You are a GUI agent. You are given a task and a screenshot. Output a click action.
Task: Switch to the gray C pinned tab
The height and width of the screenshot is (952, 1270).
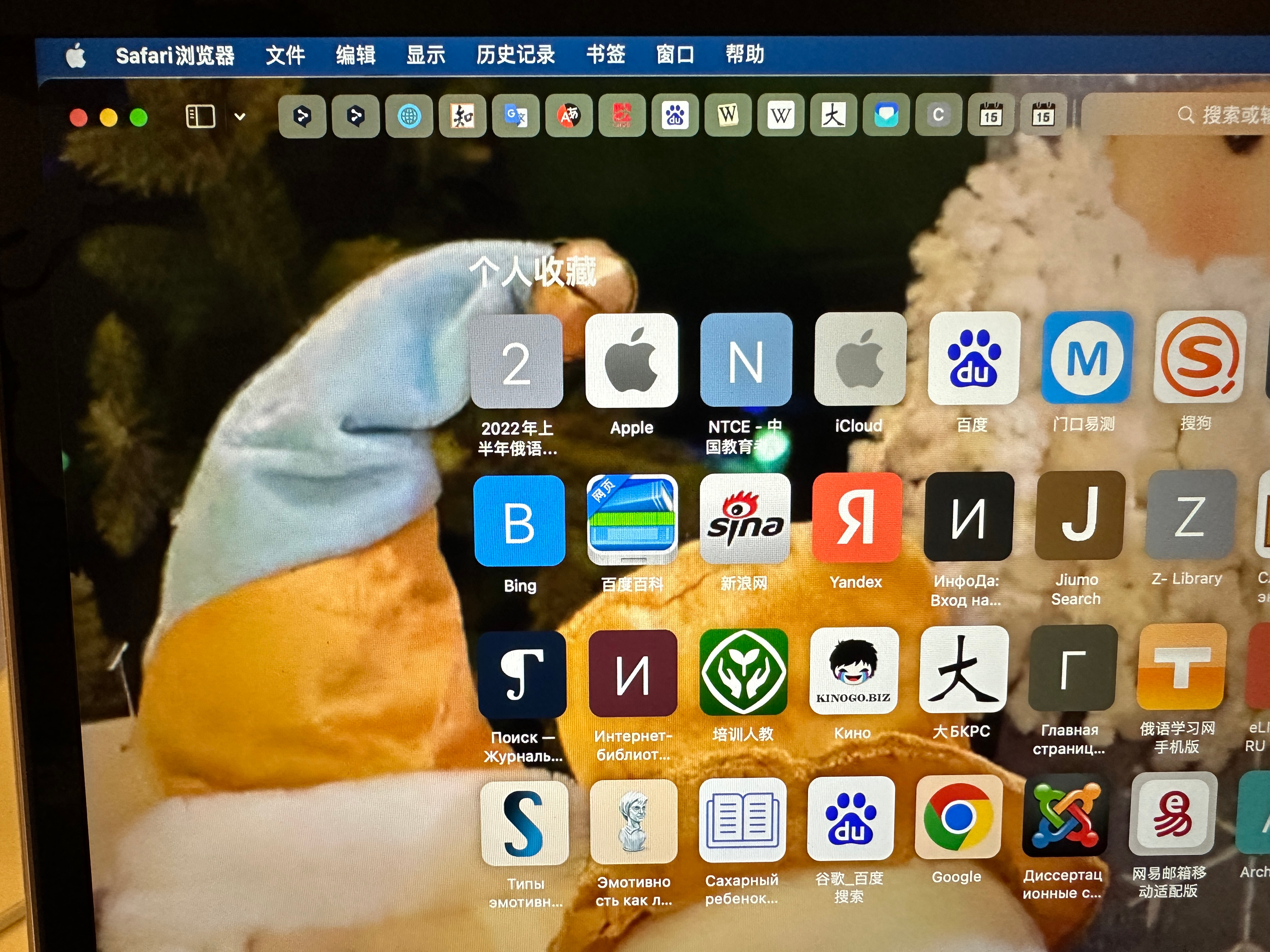pos(939,115)
